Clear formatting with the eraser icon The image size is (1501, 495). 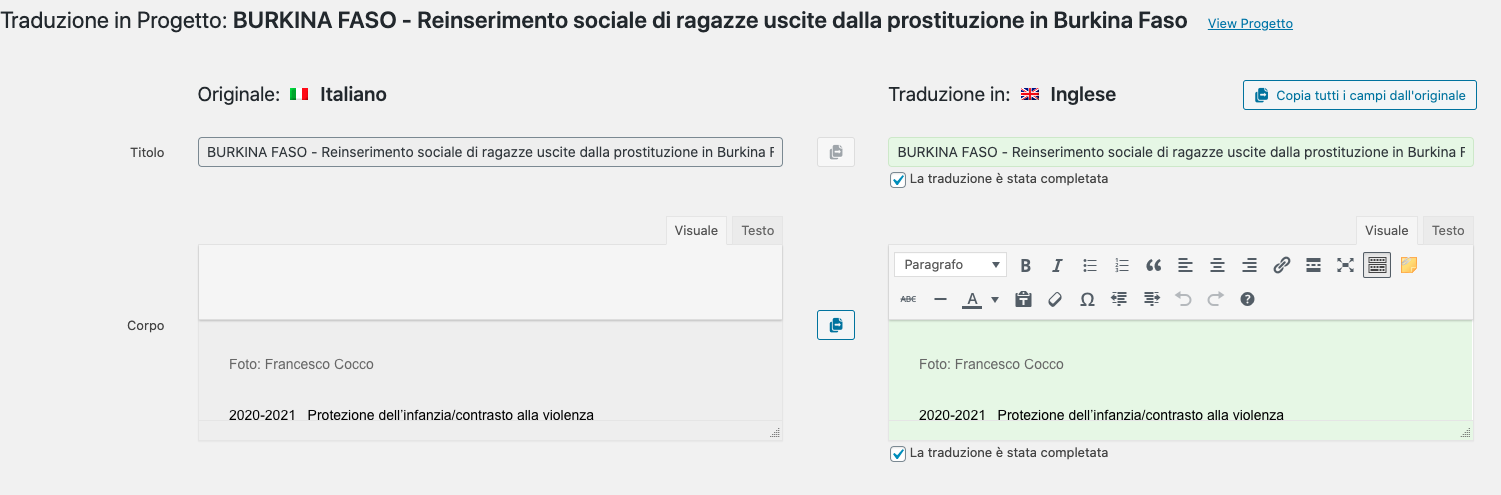[1055, 299]
